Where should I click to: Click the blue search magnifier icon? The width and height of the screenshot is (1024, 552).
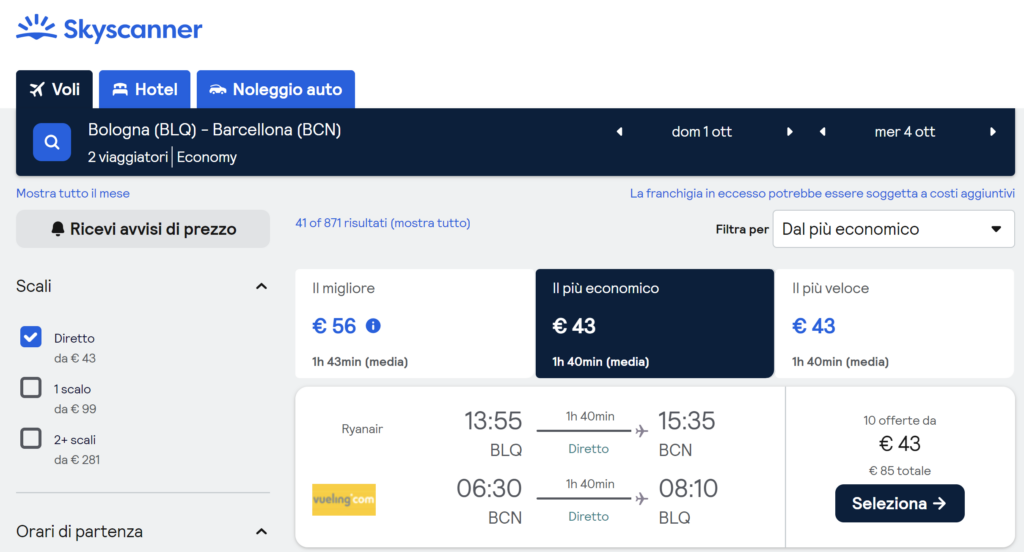click(x=52, y=142)
